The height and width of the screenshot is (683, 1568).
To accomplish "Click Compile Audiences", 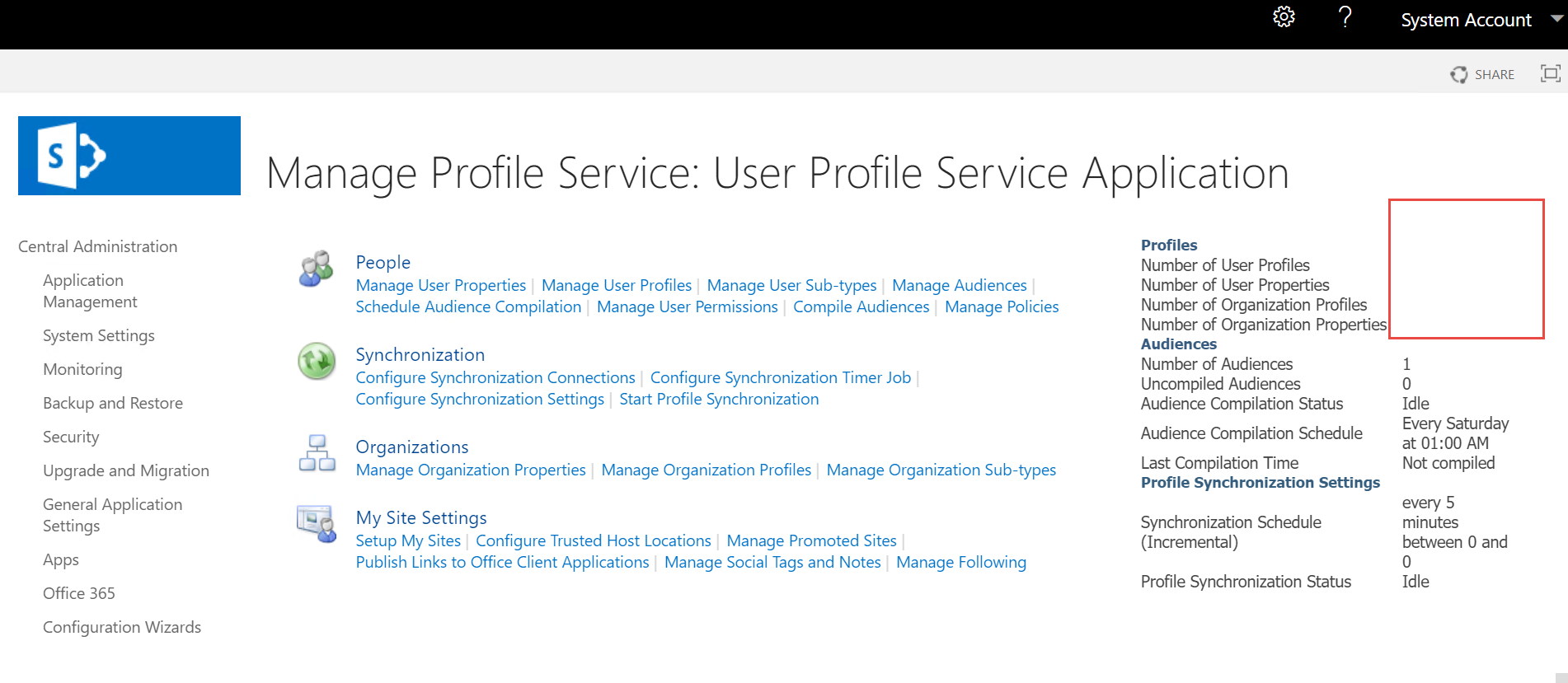I will pos(861,306).
